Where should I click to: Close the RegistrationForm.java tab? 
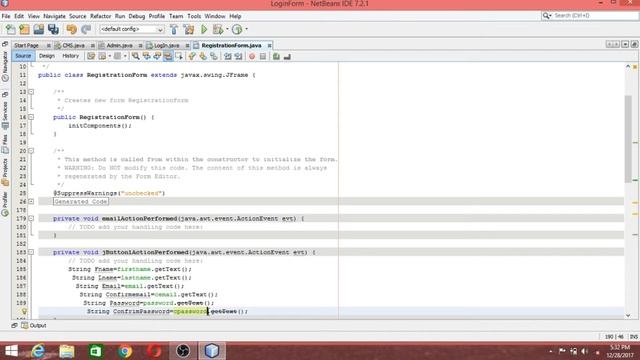coord(269,46)
